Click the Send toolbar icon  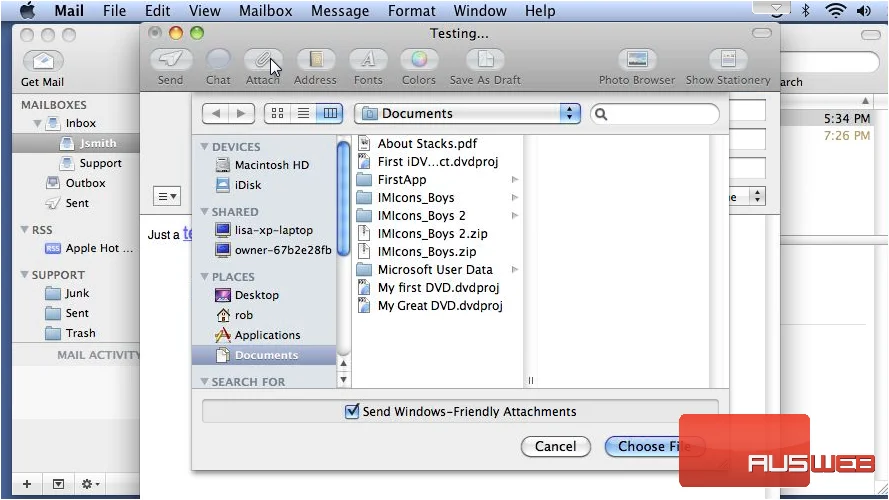coord(170,60)
